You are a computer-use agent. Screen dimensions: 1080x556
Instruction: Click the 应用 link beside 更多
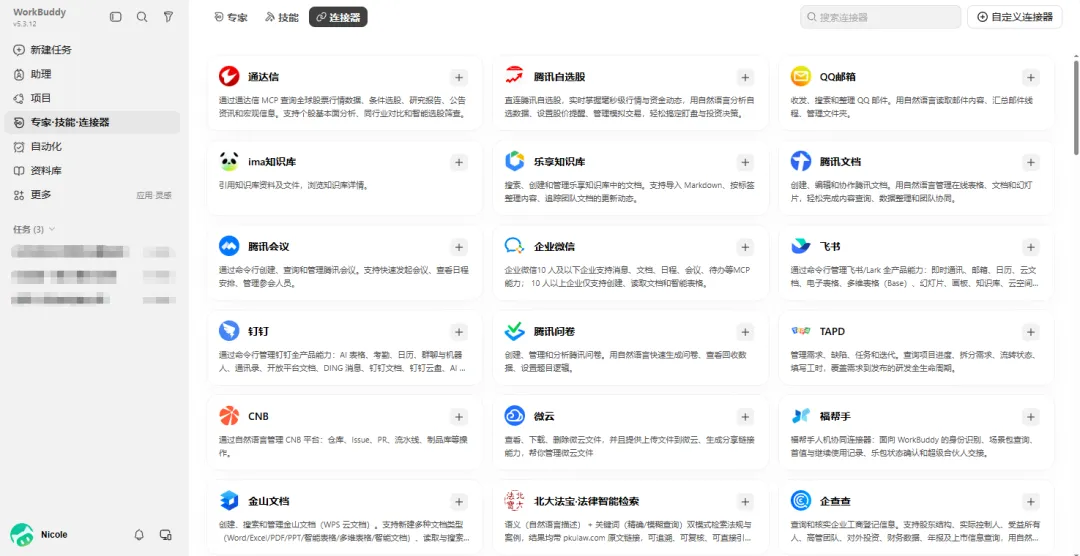(x=144, y=196)
